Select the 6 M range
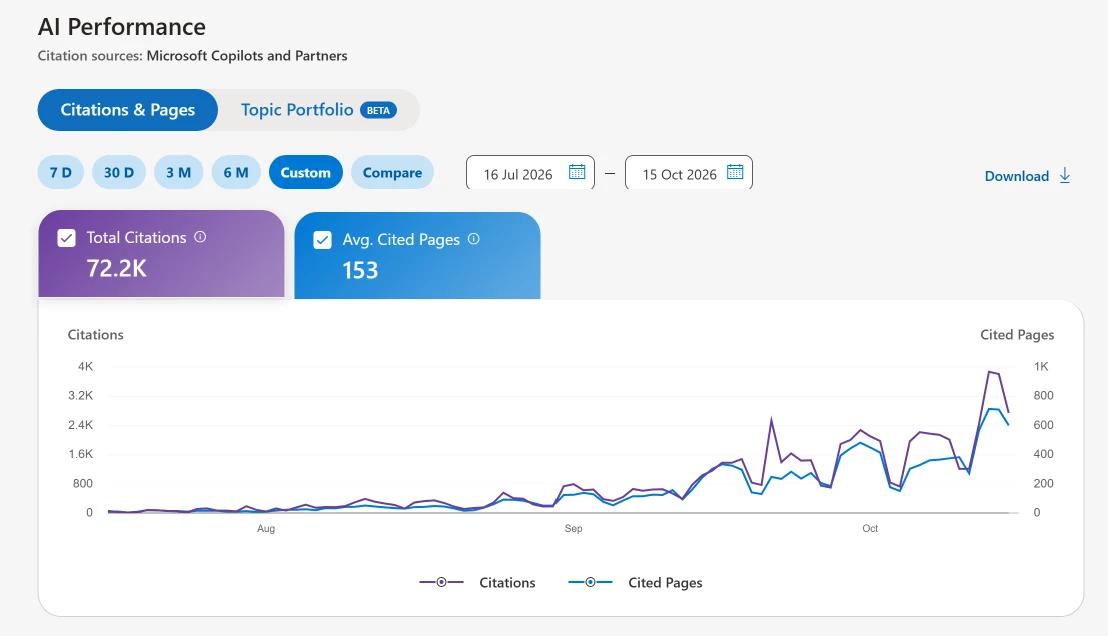Image resolution: width=1108 pixels, height=636 pixels. tap(236, 172)
